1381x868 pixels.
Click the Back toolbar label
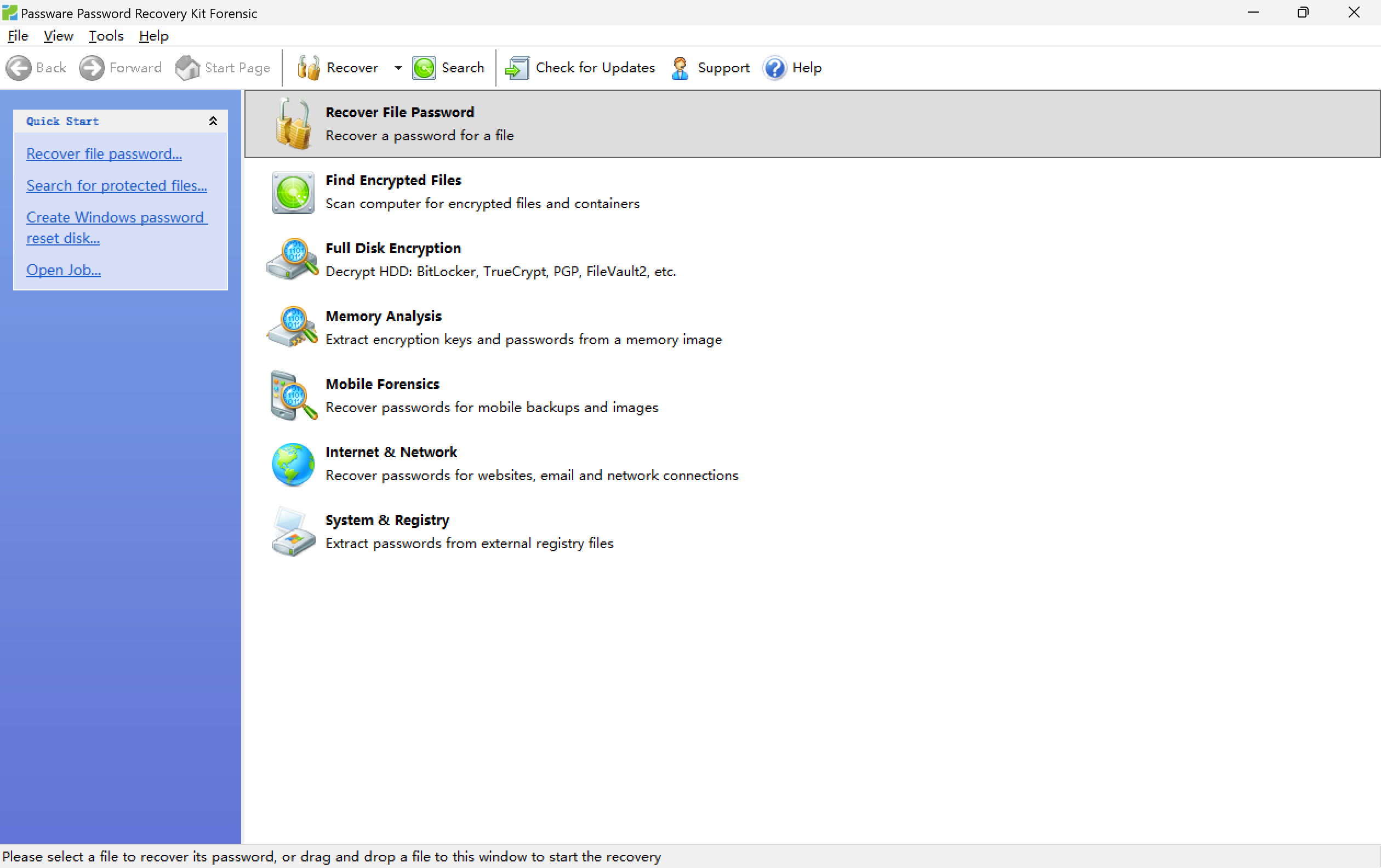point(51,67)
